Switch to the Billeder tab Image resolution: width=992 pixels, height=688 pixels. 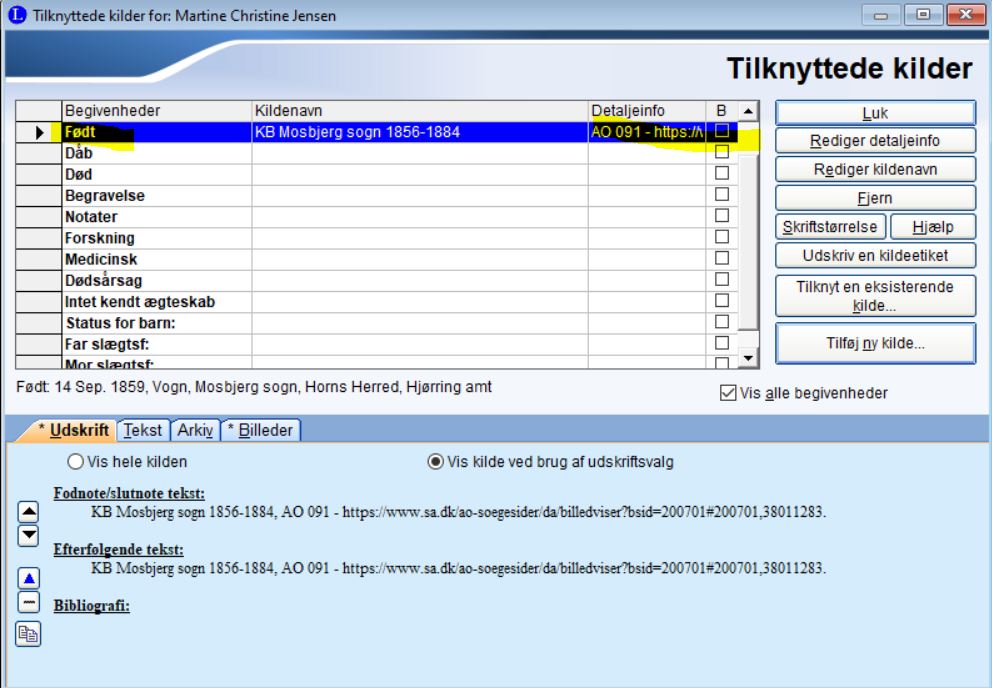[x=260, y=430]
